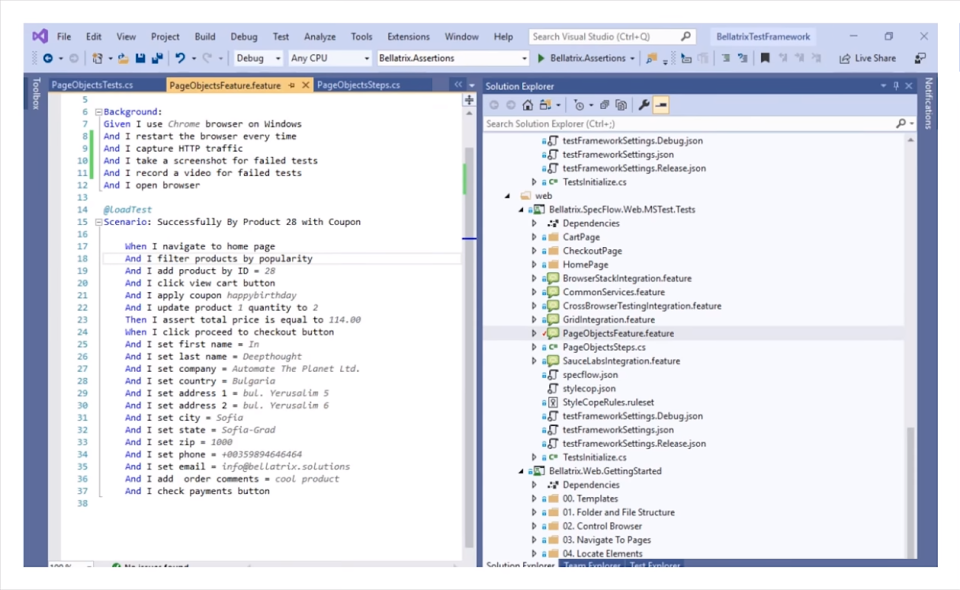Click Collapse All icon in Solution Explorer
Screen dimensions: 960x590
click(x=621, y=104)
